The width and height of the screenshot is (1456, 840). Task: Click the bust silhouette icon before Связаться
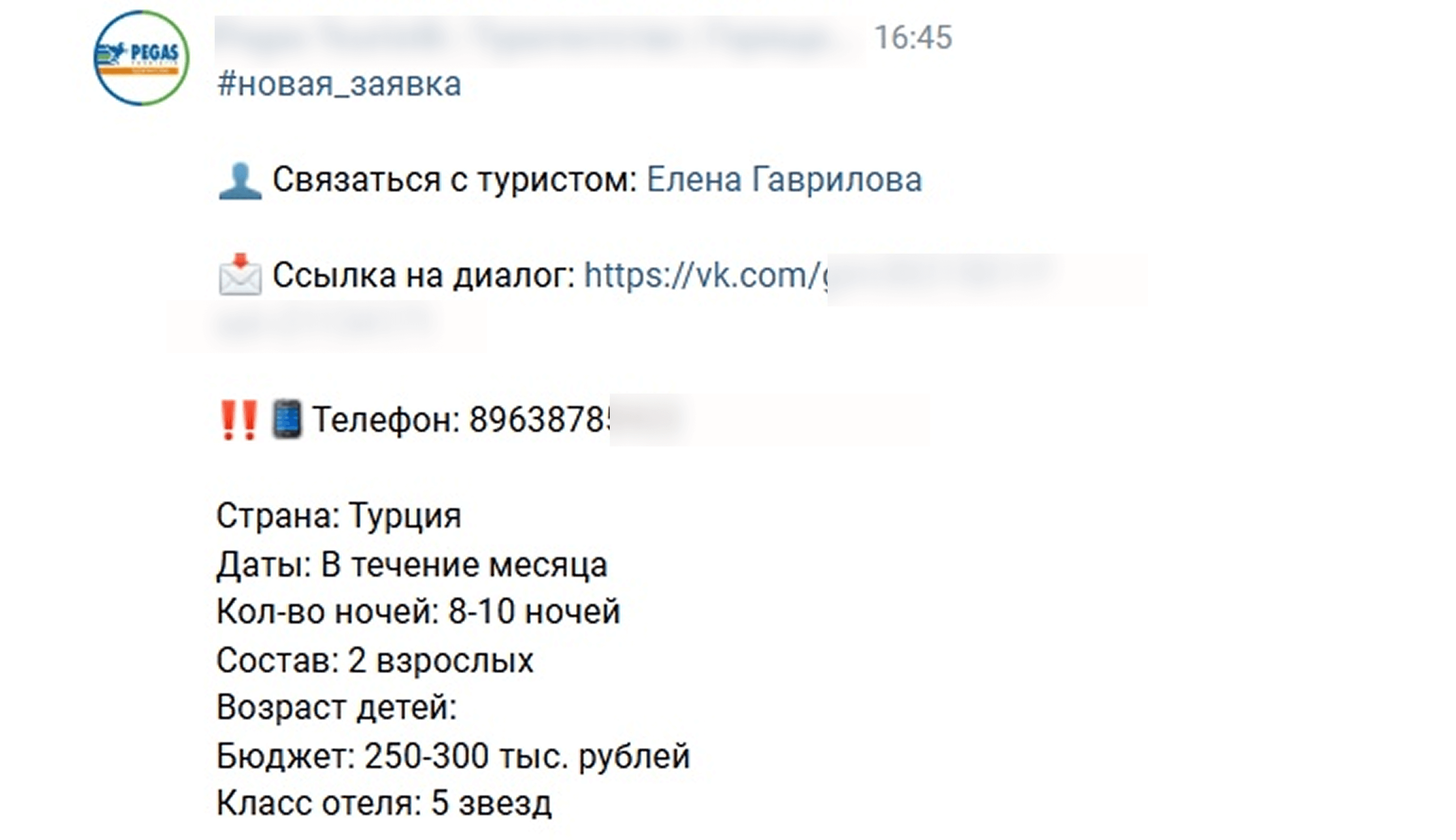240,181
